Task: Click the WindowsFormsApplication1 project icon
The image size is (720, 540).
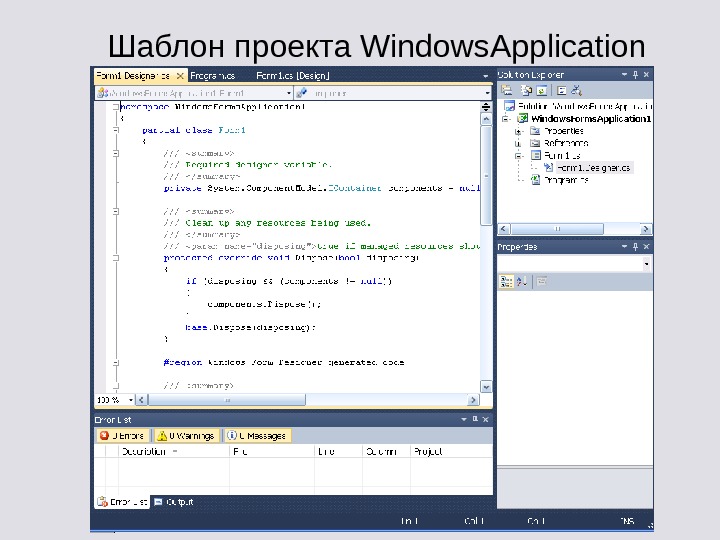Action: [x=523, y=118]
